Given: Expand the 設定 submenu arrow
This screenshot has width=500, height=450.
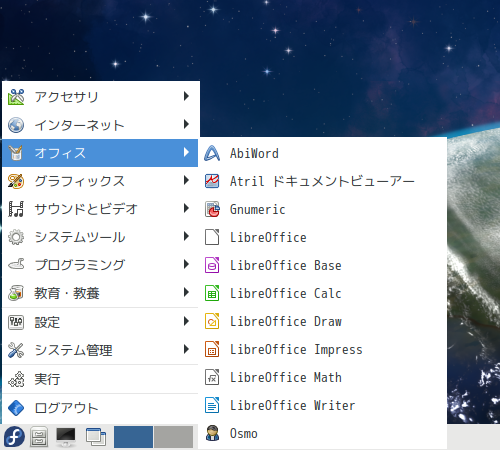Looking at the screenshot, I should (x=186, y=321).
